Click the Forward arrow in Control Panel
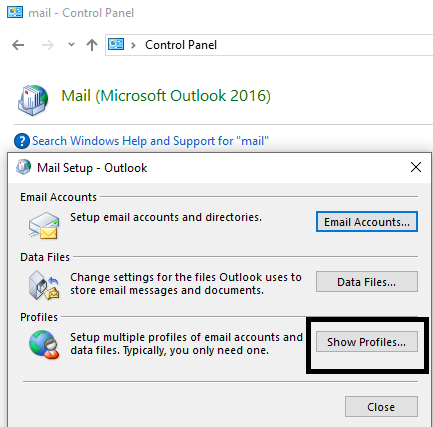This screenshot has height=427, width=433. (48, 45)
